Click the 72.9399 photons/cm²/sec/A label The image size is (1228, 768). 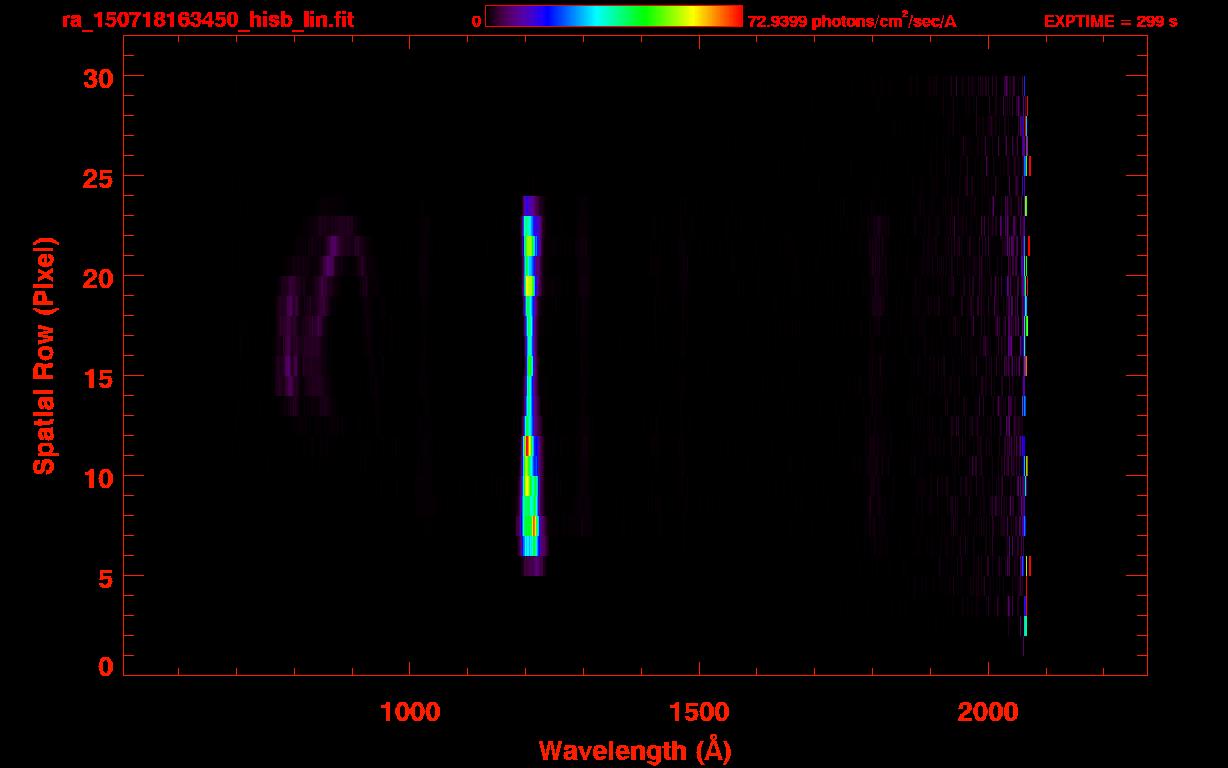(x=852, y=21)
